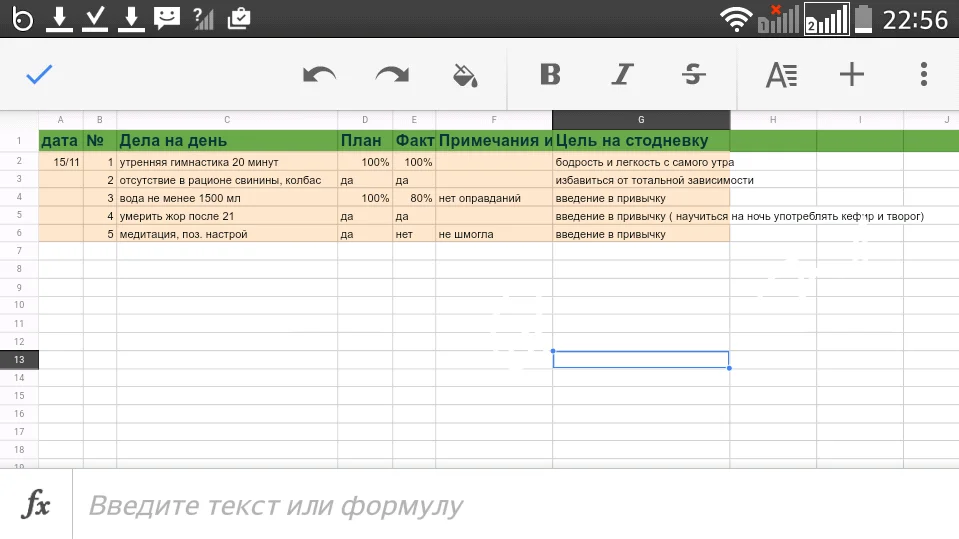Tap the message notification icon in status bar
959x539 pixels.
tap(166, 18)
